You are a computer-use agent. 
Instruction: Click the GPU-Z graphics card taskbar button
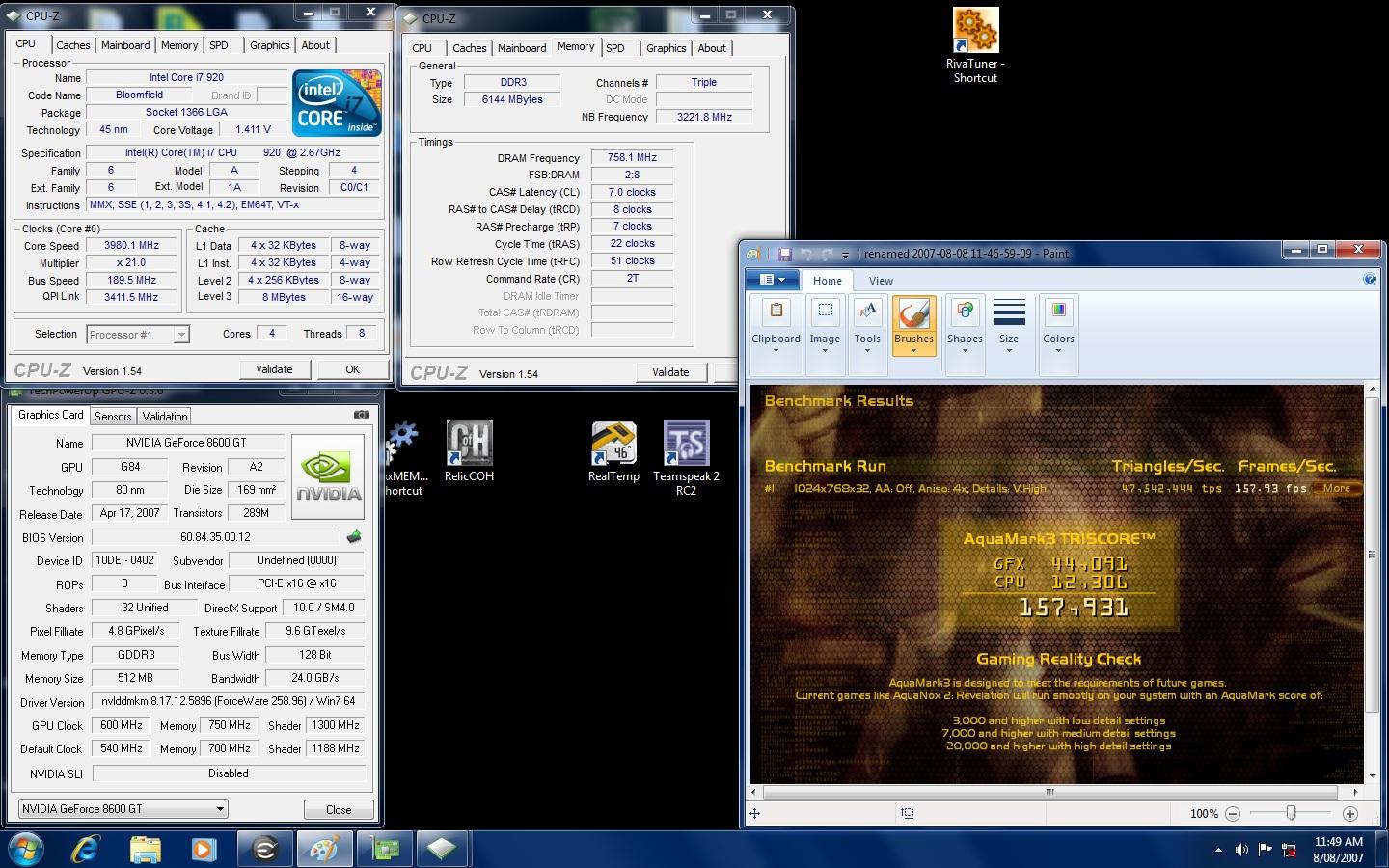coord(384,849)
